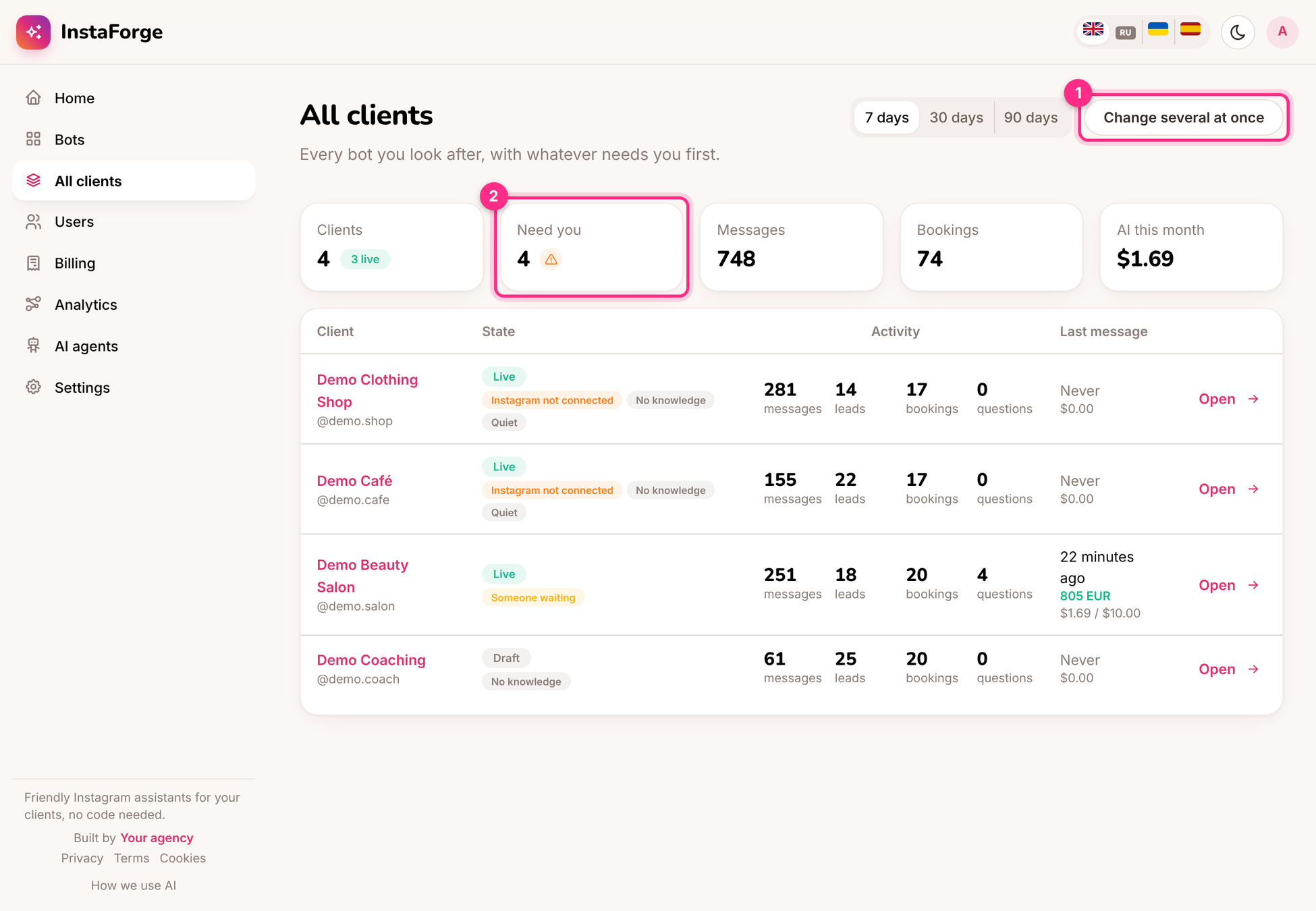The height and width of the screenshot is (911, 1316).
Task: Open the Demo Beauty Salon client link
Action: click(362, 576)
